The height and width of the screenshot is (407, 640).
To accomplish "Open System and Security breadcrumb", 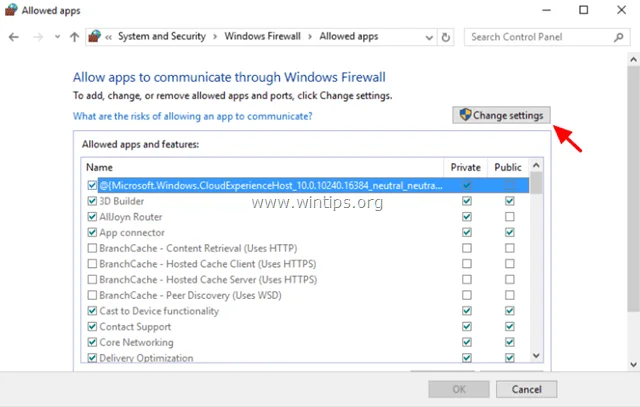I will coord(162,36).
